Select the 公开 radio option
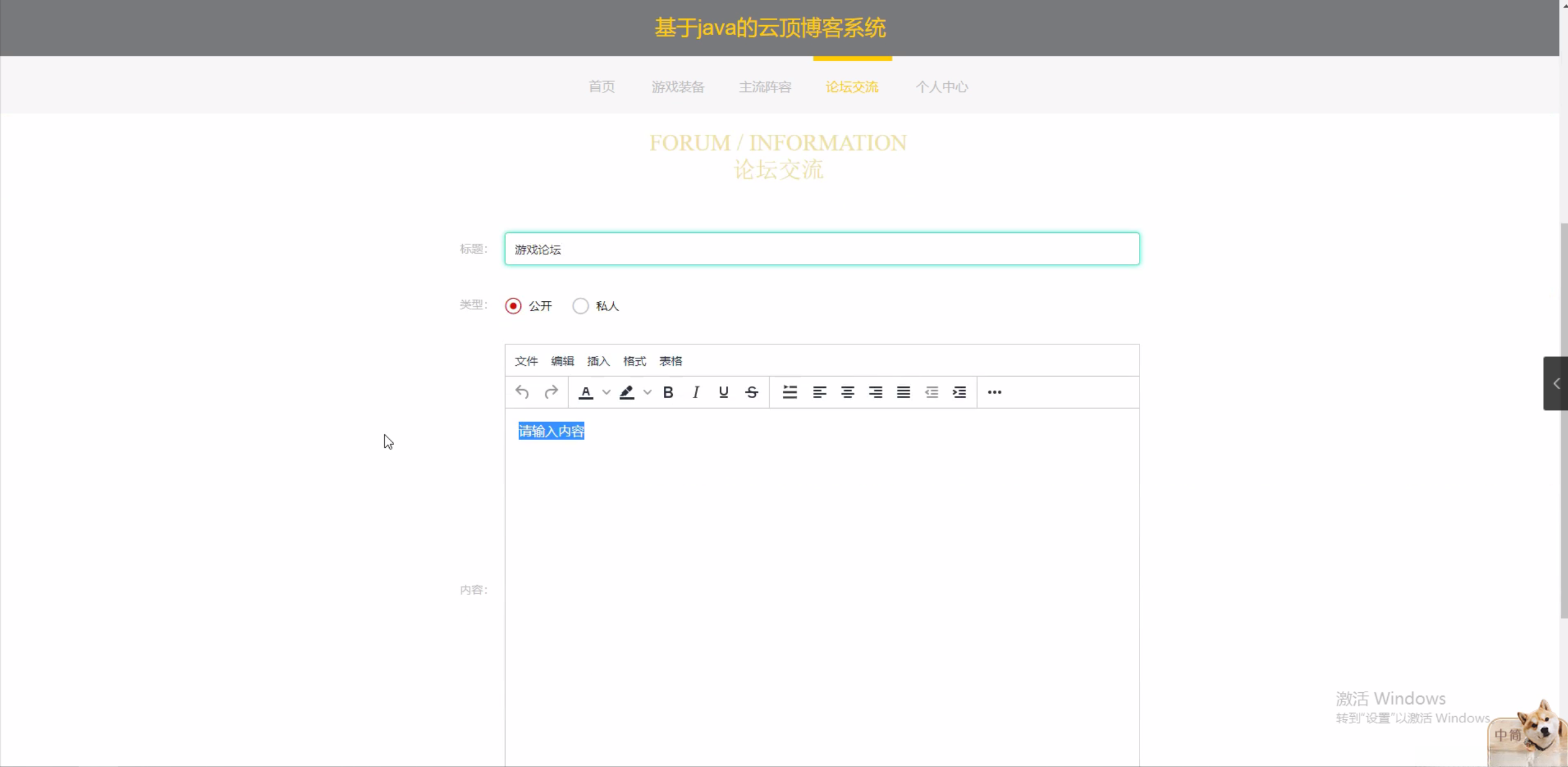This screenshot has height=767, width=1568. [514, 306]
